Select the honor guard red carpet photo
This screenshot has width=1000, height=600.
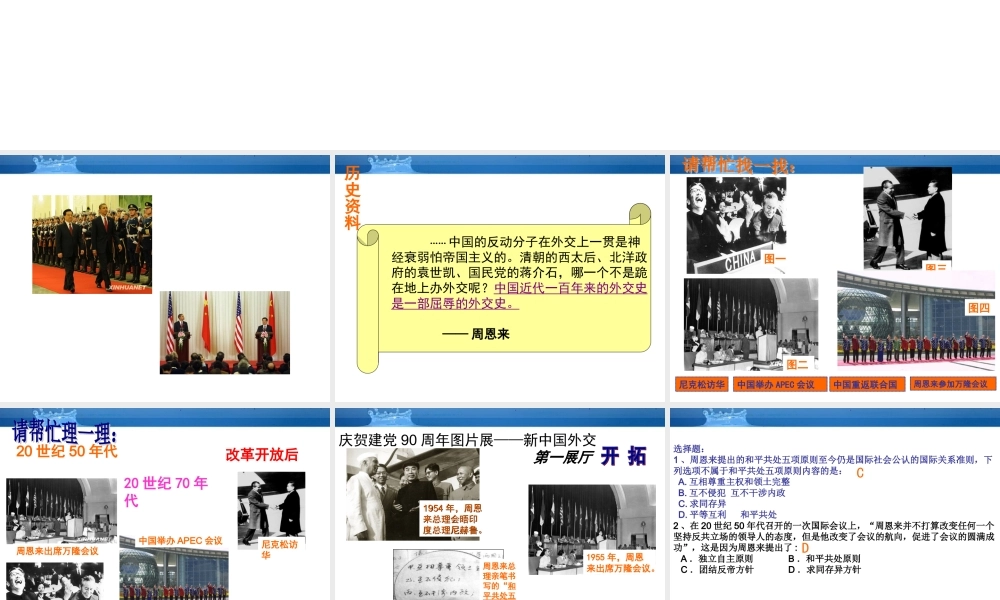point(92,244)
